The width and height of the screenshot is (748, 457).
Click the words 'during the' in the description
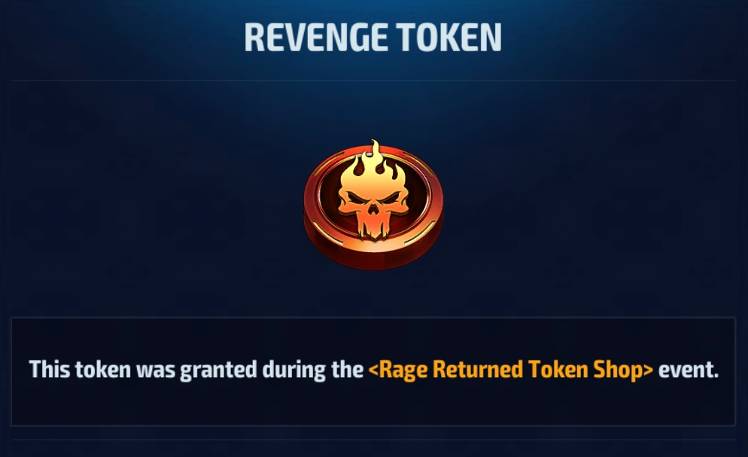[313, 370]
